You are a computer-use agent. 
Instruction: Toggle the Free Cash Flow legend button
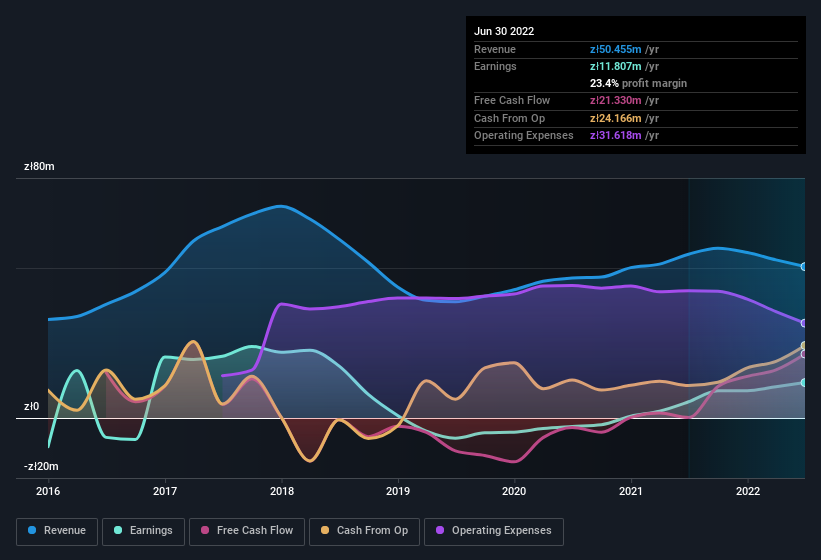247,531
